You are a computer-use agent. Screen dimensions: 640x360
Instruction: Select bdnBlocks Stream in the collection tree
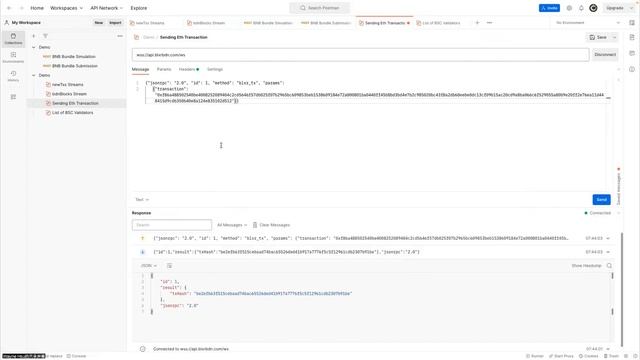coord(69,94)
